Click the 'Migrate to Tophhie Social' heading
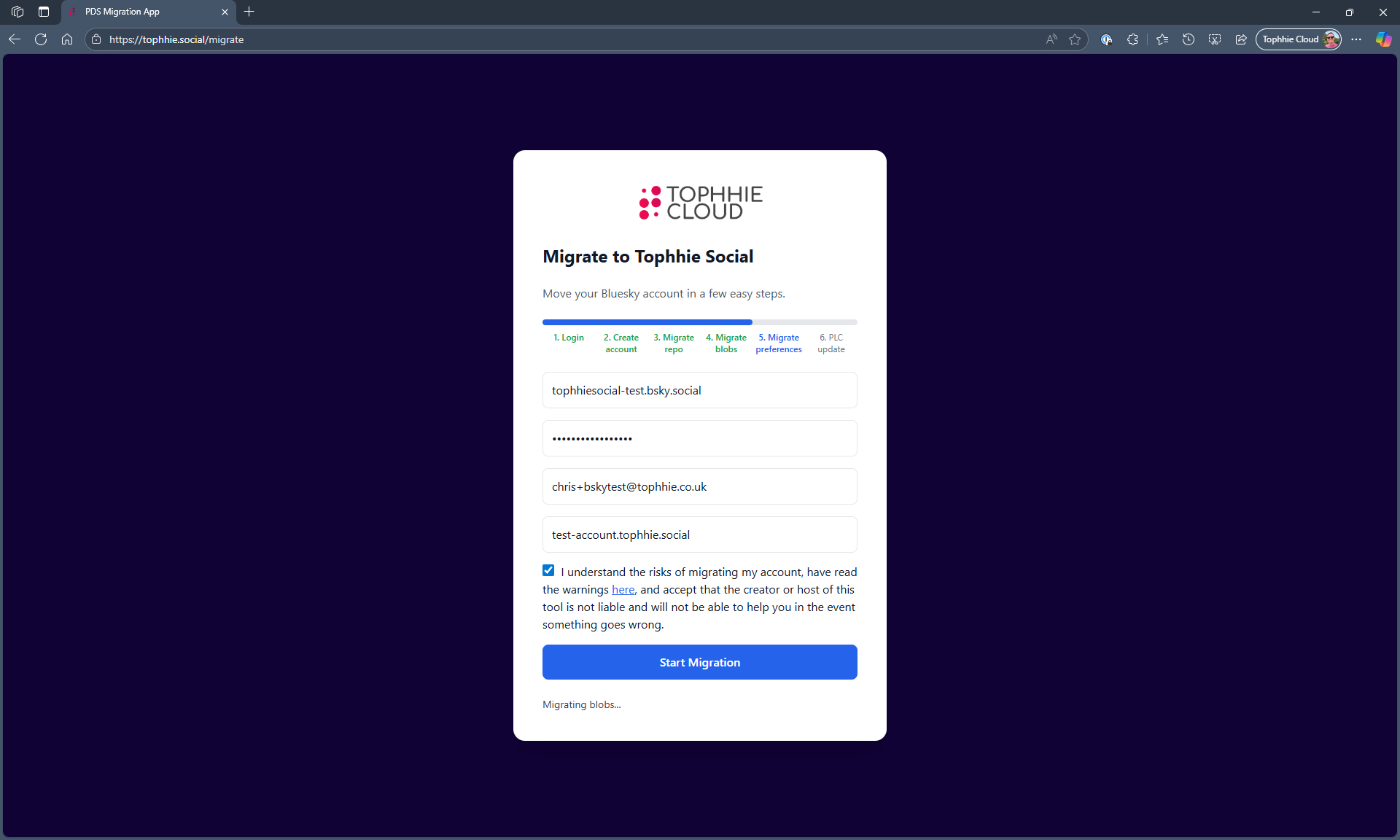The image size is (1400, 840). tap(648, 257)
